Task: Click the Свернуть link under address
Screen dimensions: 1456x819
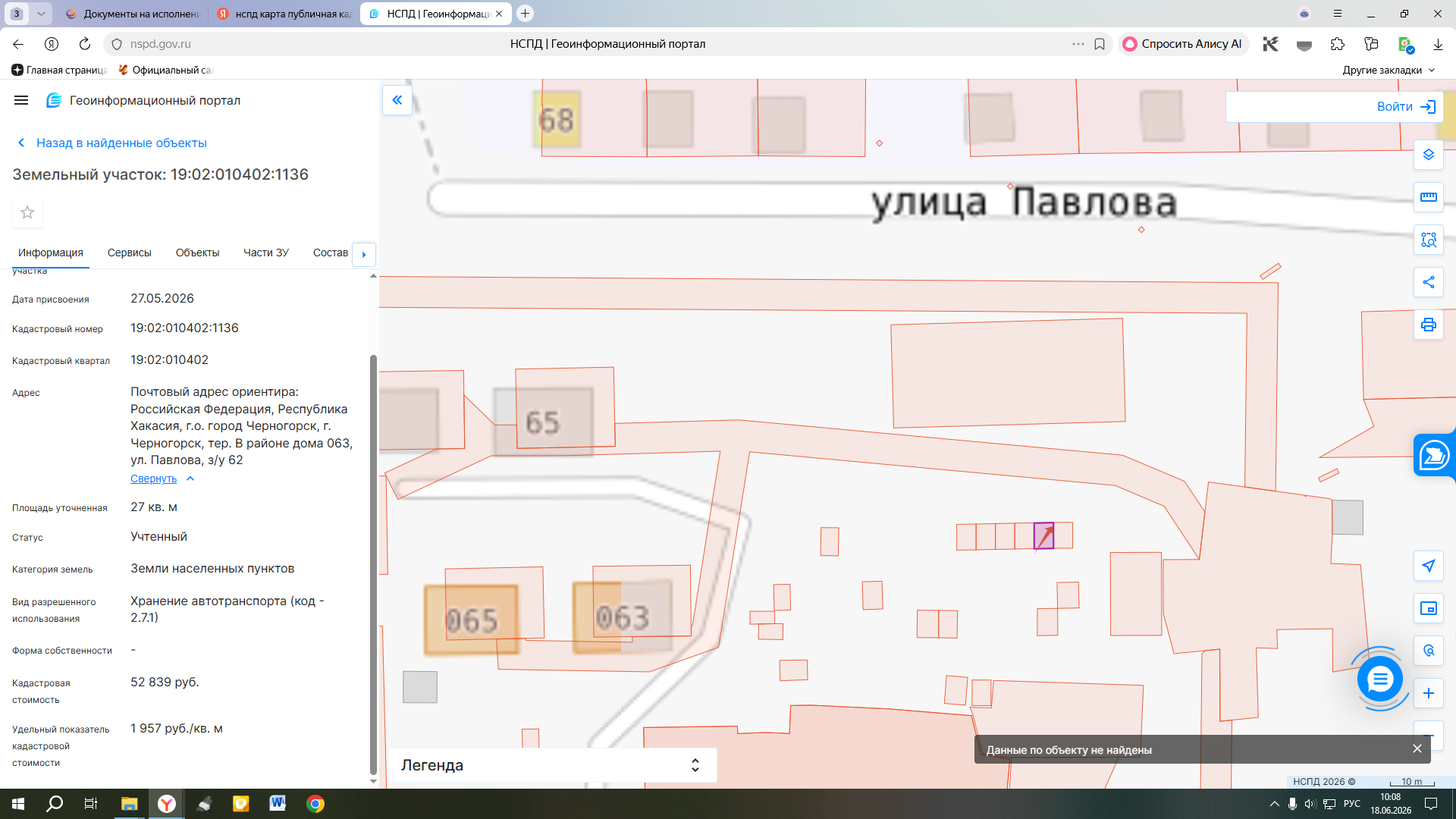Action: pyautogui.click(x=153, y=479)
